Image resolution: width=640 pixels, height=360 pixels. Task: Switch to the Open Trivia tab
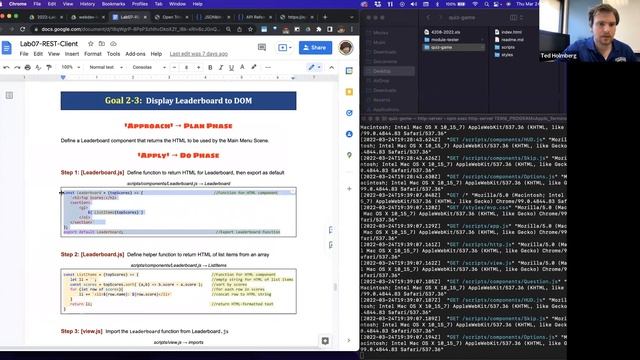(x=171, y=17)
